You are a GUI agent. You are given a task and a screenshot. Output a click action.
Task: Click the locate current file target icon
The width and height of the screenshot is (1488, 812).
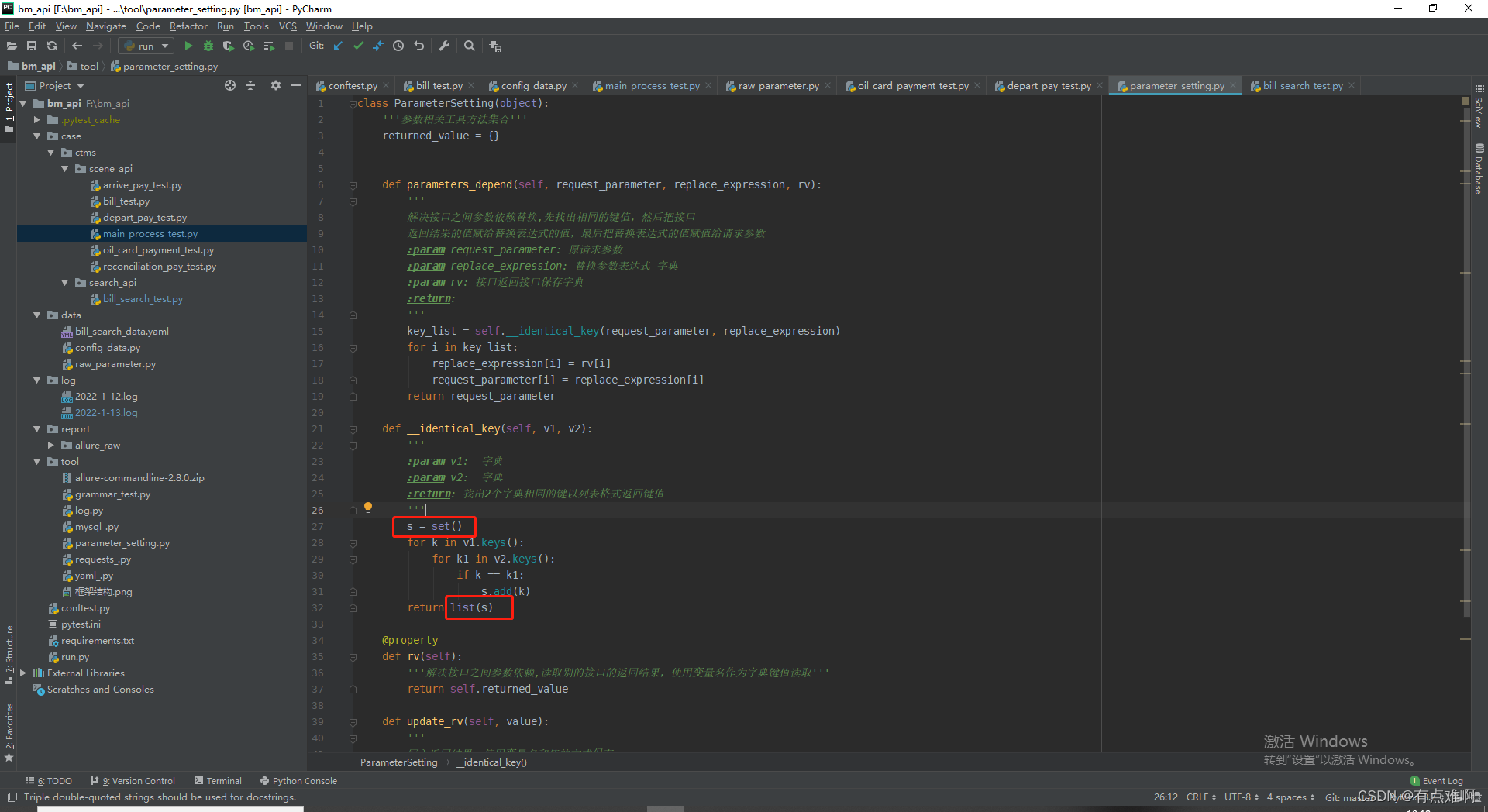(x=230, y=85)
